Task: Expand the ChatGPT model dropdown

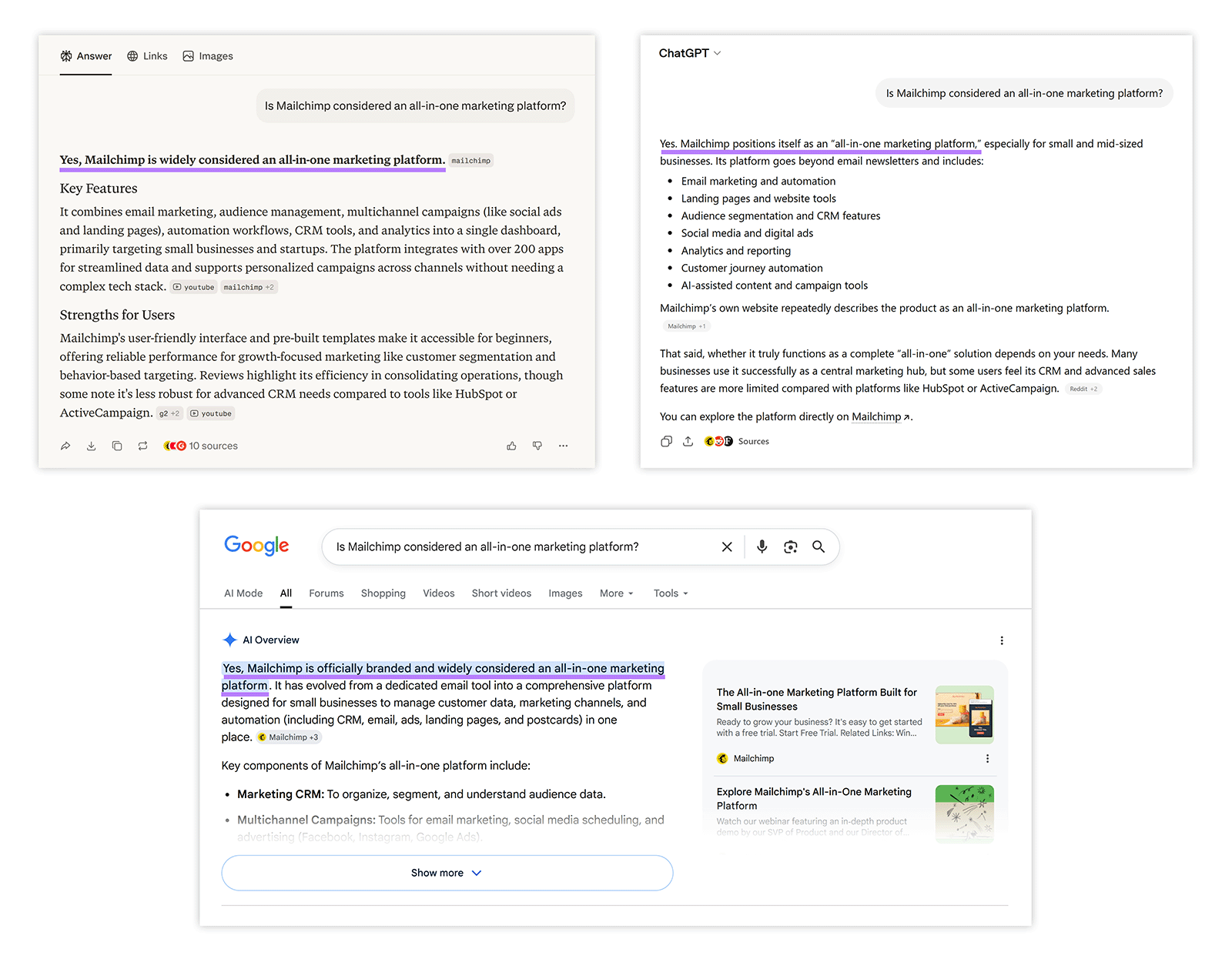Action: [690, 53]
